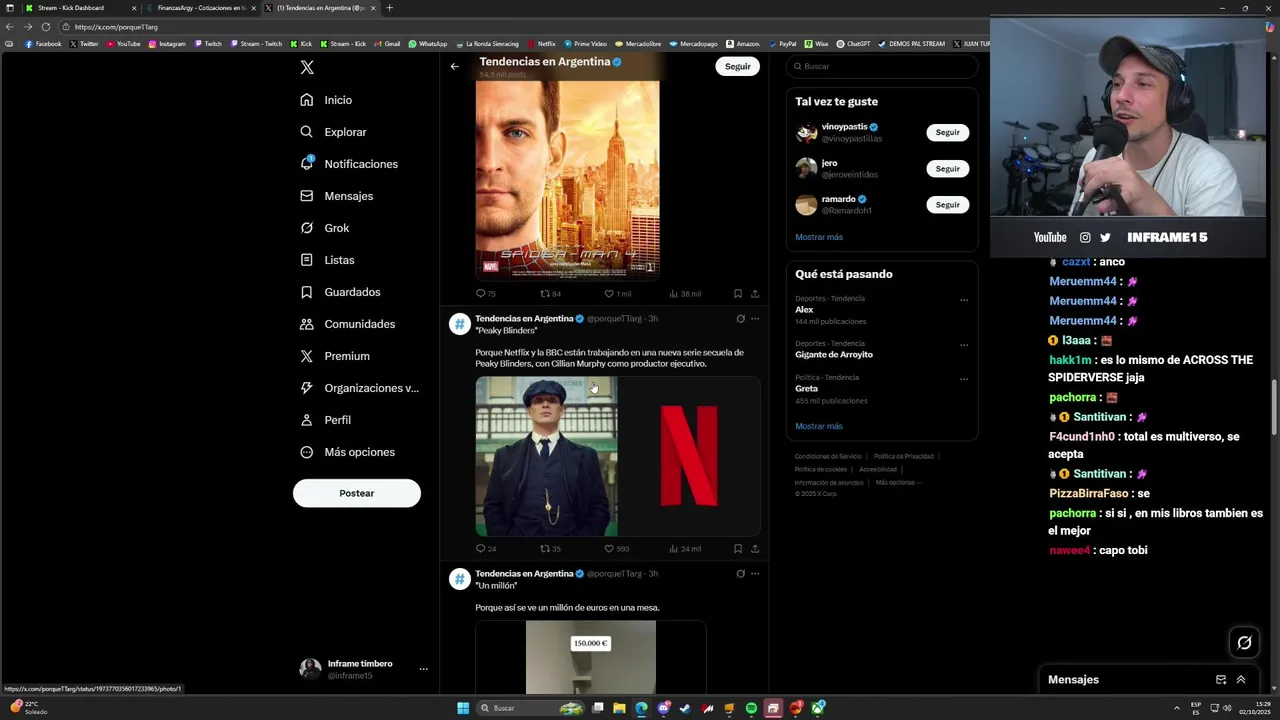This screenshot has width=1280, height=720.
Task: Open the Netflix logo image in tweet
Action: 689,456
